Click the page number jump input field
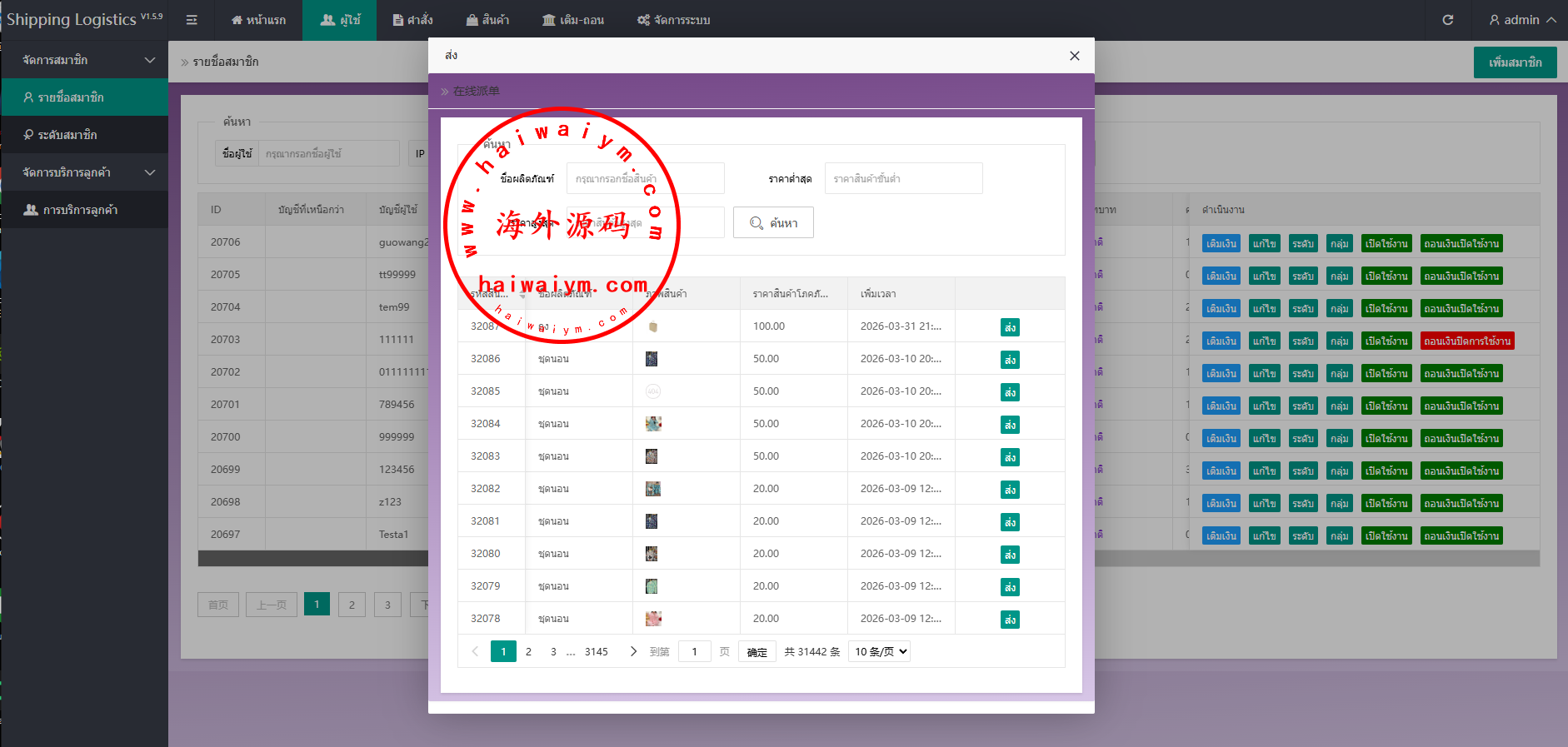Viewport: 1568px width, 747px height. [694, 651]
